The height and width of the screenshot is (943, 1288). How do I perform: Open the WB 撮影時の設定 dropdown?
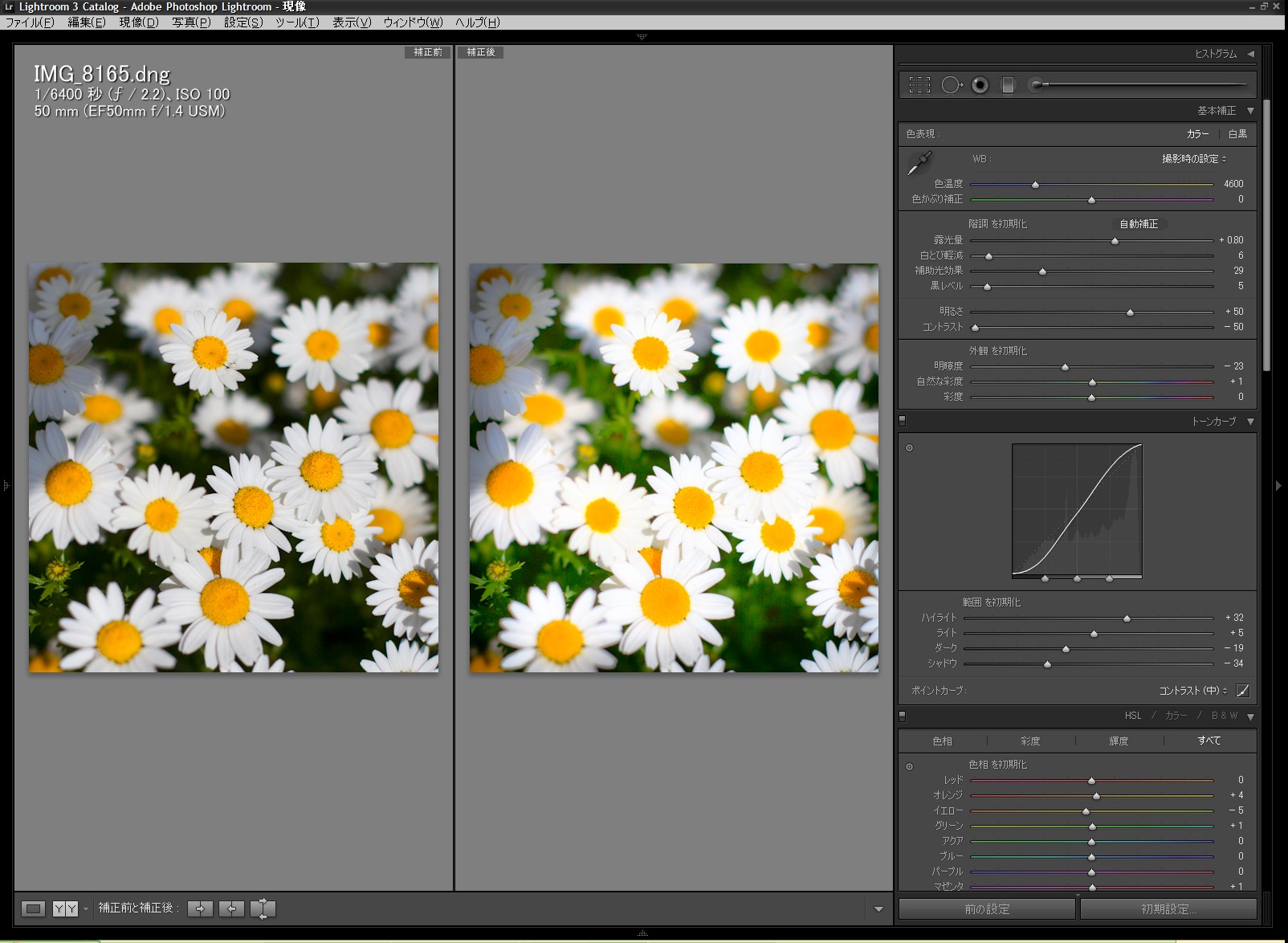tap(1193, 159)
